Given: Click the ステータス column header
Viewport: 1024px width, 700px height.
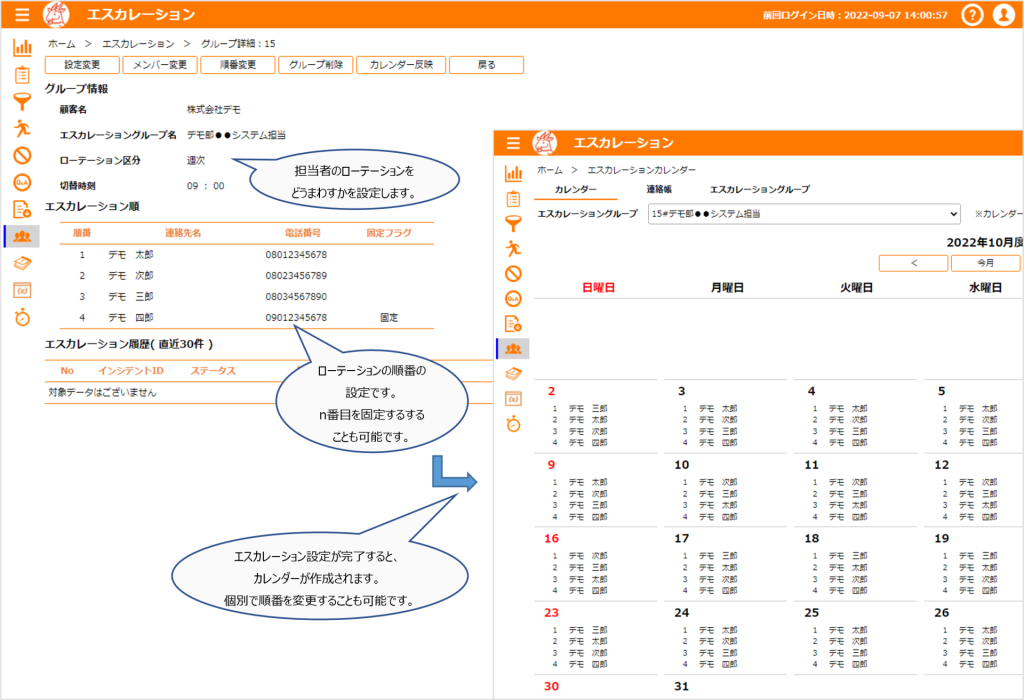Looking at the screenshot, I should 213,371.
